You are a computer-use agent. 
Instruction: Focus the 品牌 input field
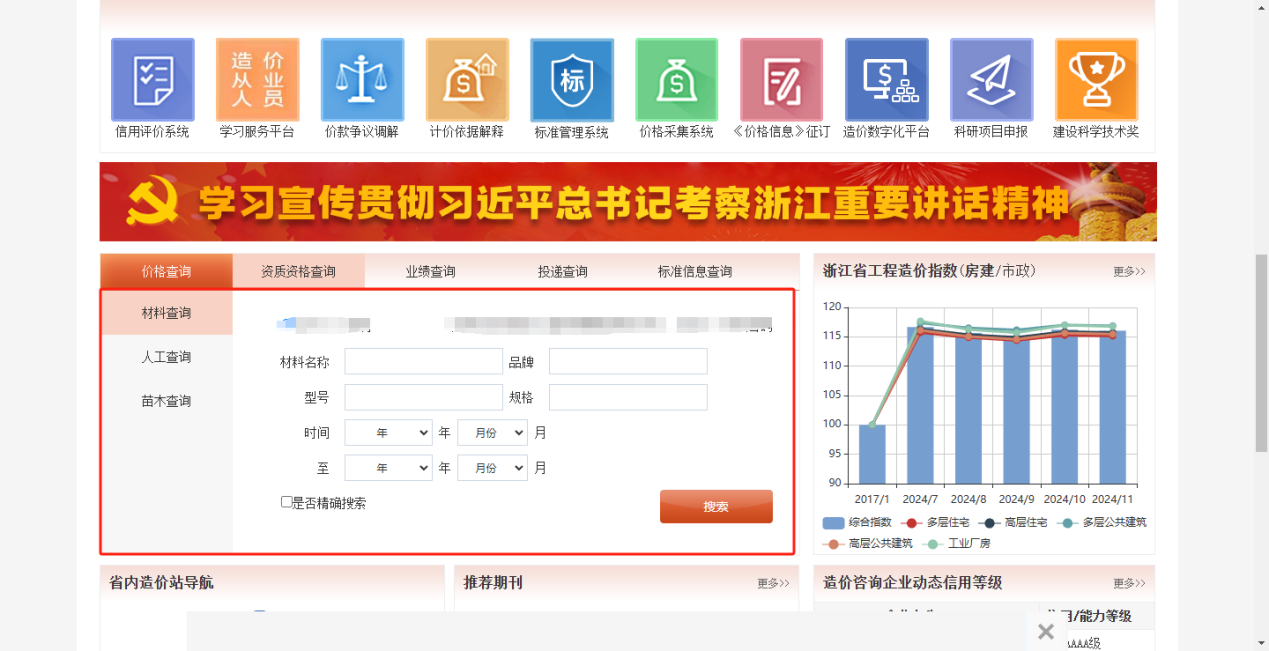[x=628, y=361]
